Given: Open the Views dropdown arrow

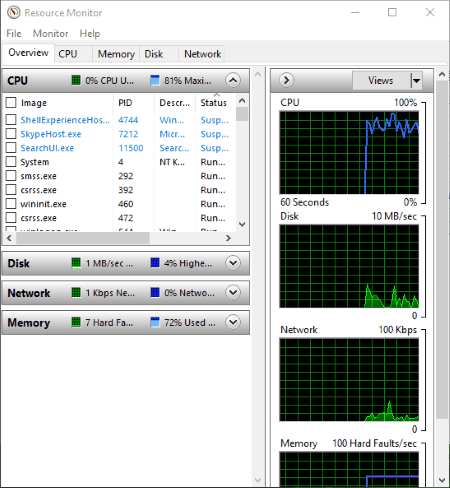Looking at the screenshot, I should (416, 80).
